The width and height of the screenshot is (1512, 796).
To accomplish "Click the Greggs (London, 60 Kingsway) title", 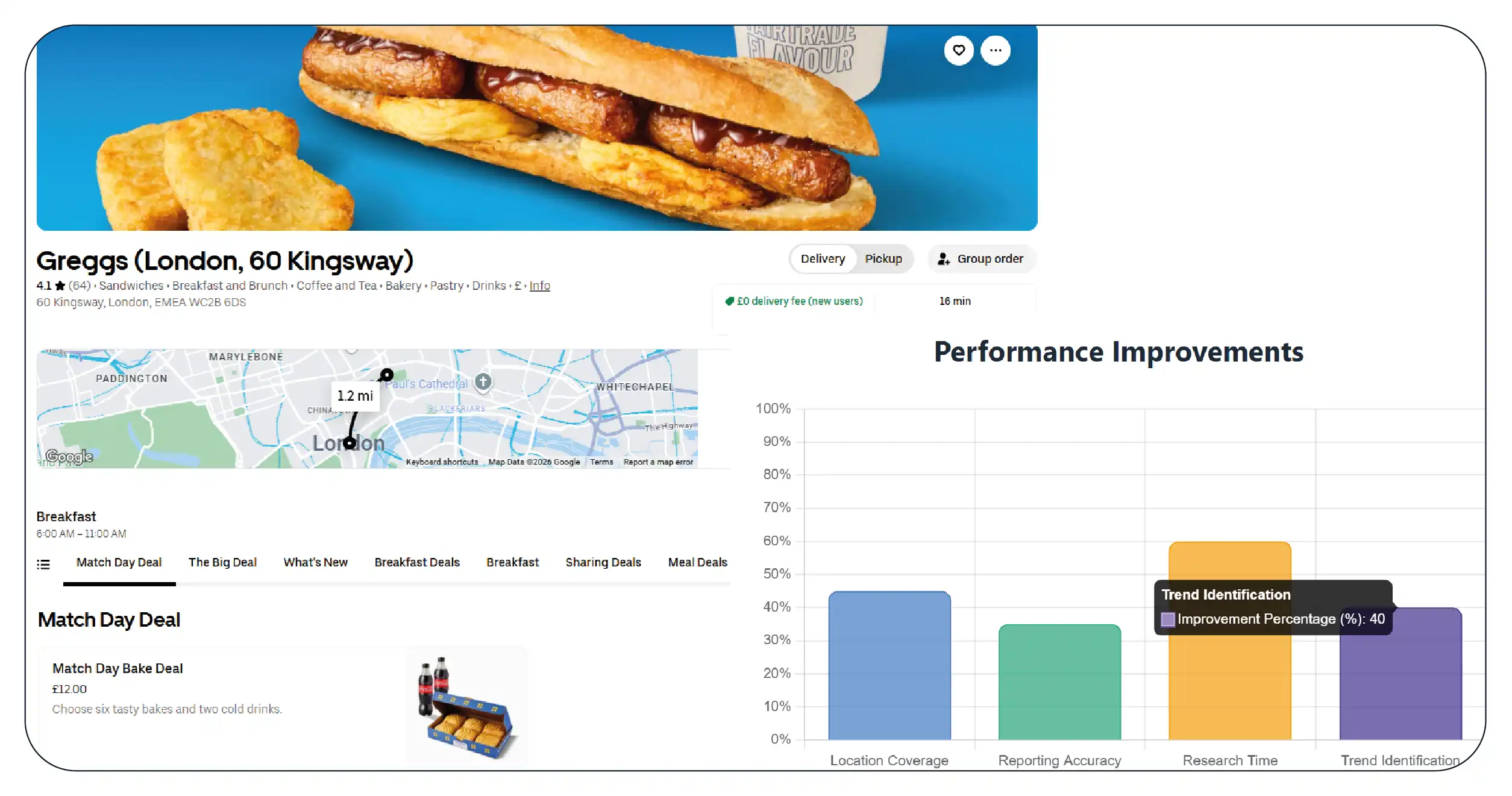I will click(x=225, y=261).
